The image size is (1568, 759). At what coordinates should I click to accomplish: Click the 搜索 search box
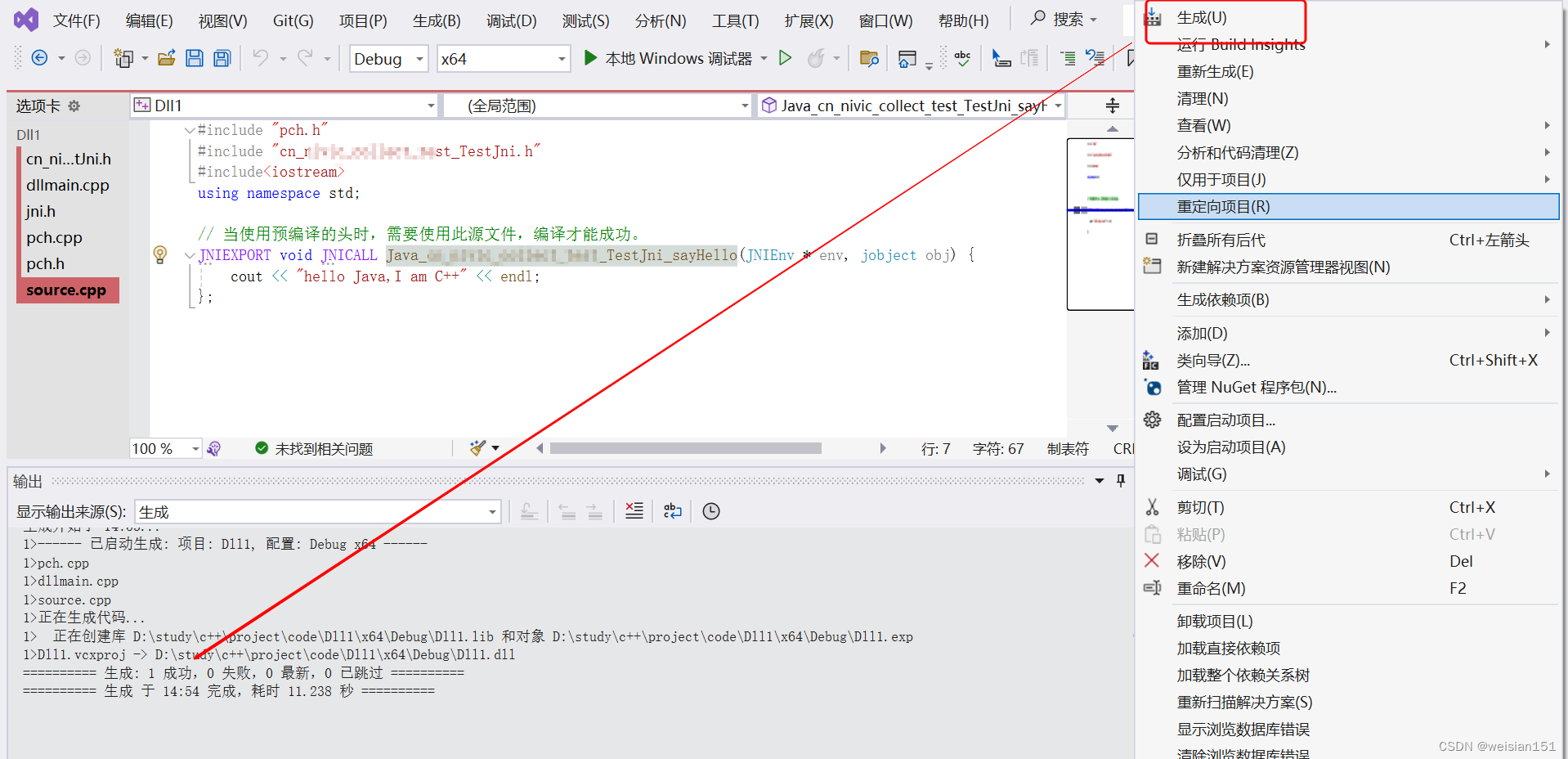[1064, 19]
